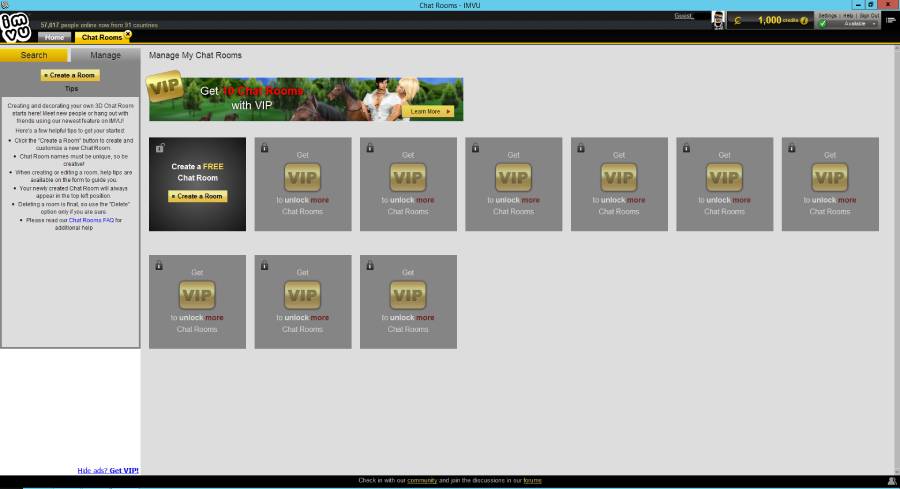The width and height of the screenshot is (900, 489).
Task: Click the padlock on last bottom-row card
Action: [370, 265]
